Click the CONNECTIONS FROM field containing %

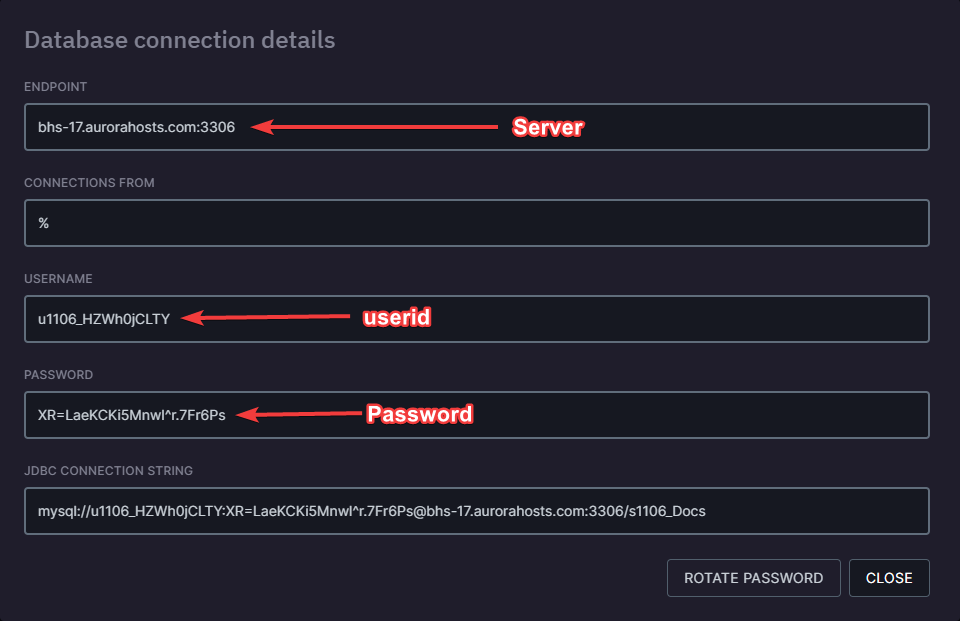(x=476, y=222)
